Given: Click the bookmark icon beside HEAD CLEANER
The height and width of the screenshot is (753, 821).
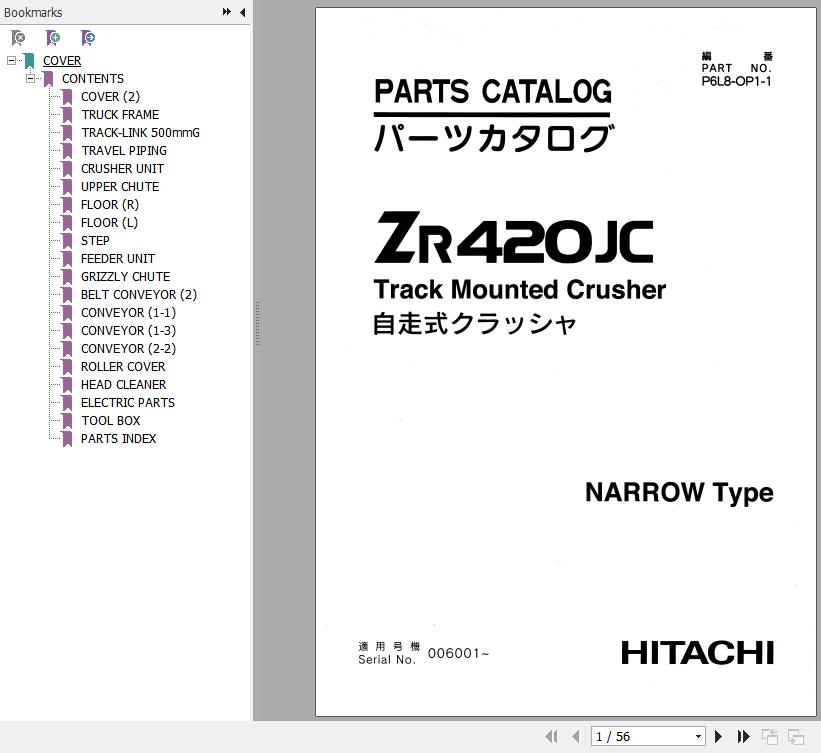Looking at the screenshot, I should (66, 385).
